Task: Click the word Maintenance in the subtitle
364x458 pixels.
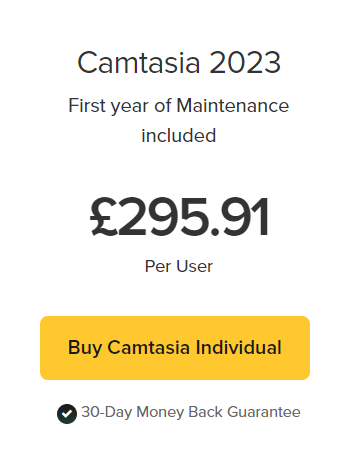Action: tap(233, 106)
